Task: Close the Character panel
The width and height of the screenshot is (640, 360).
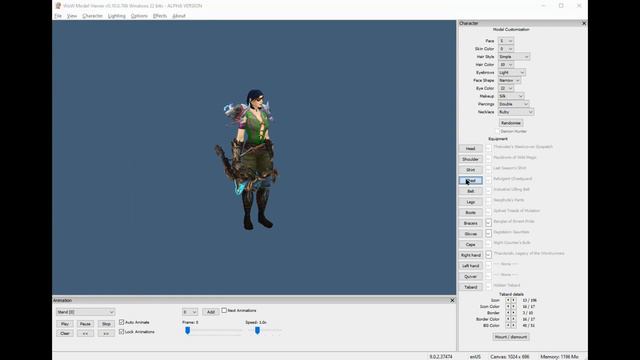Action: [x=584, y=23]
